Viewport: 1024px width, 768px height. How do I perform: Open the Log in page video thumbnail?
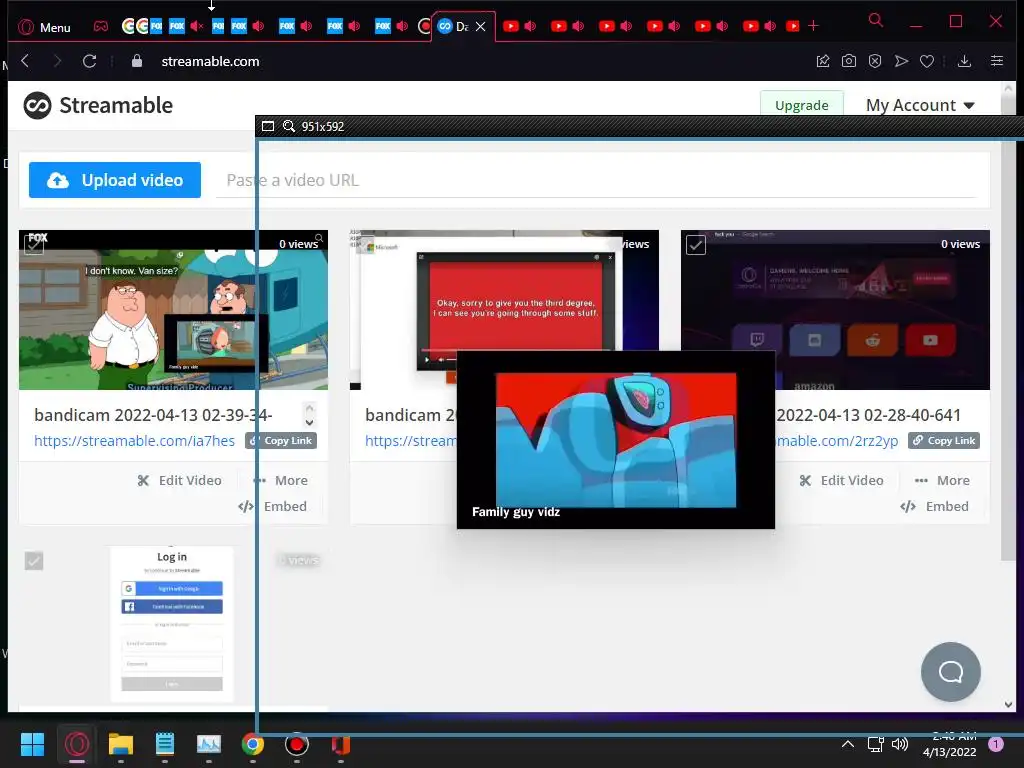click(172, 624)
